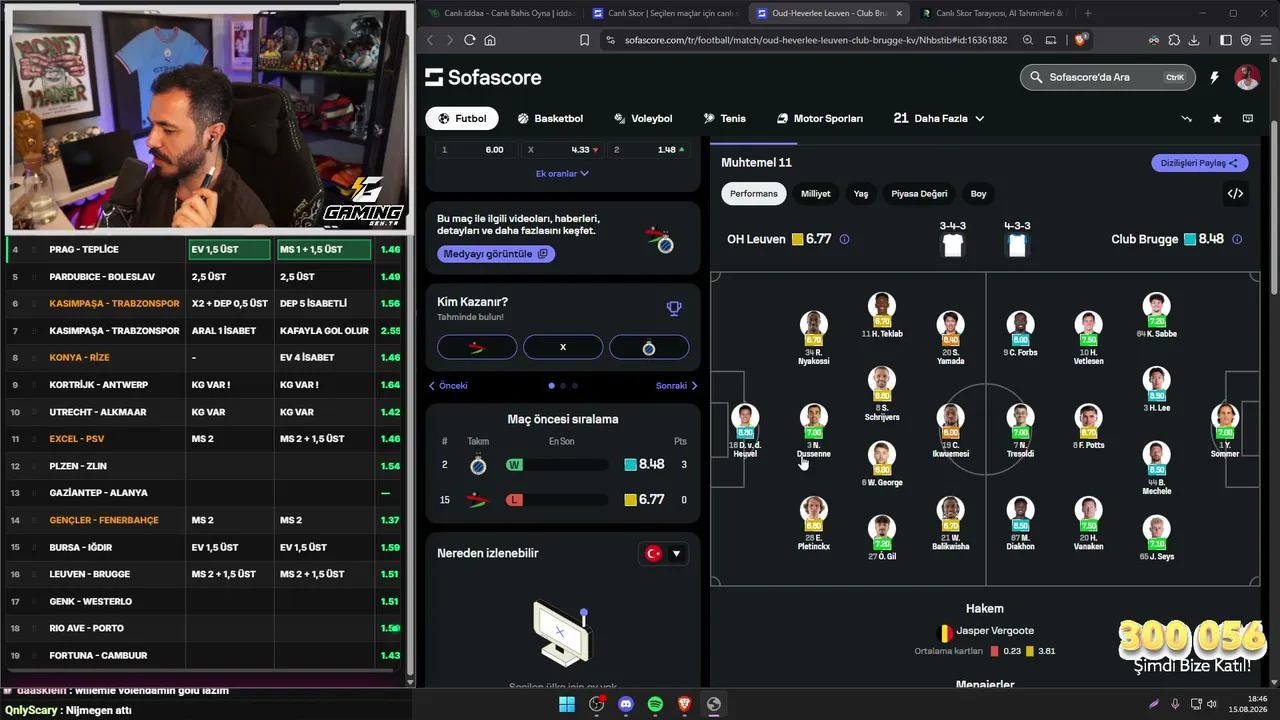Reload the page in the browser
The image size is (1280, 720).
(469, 40)
